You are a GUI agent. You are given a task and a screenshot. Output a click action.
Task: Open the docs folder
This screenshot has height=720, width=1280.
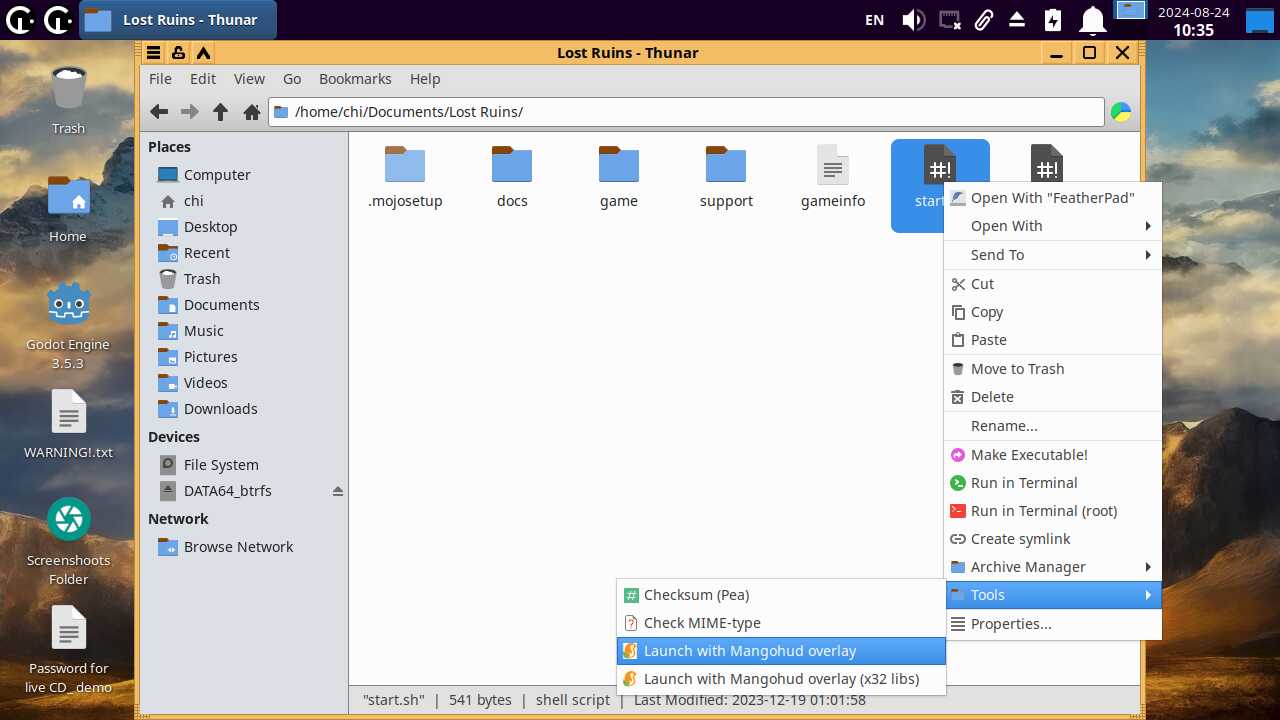pos(512,177)
